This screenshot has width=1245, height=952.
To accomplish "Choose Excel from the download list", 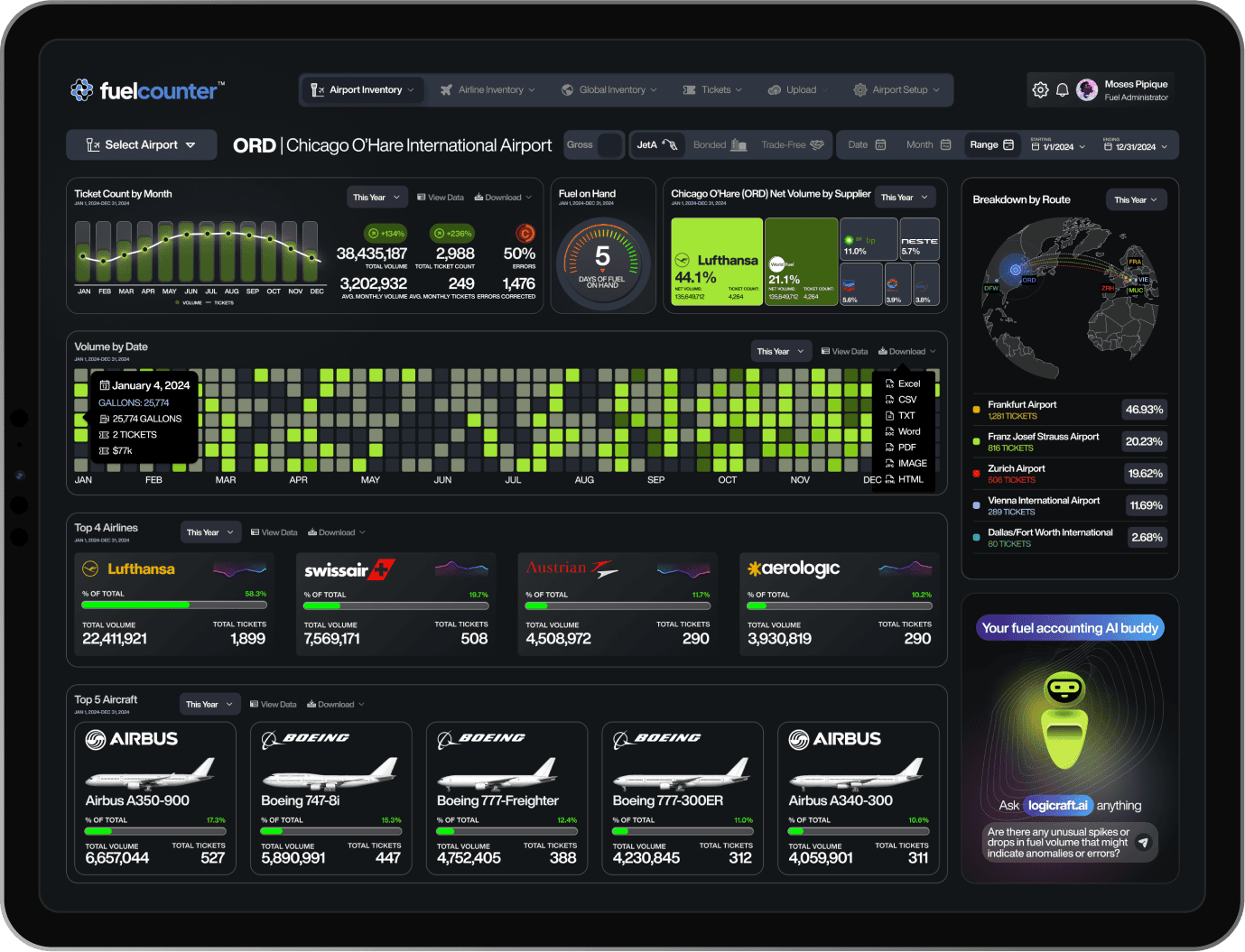I will tap(908, 384).
